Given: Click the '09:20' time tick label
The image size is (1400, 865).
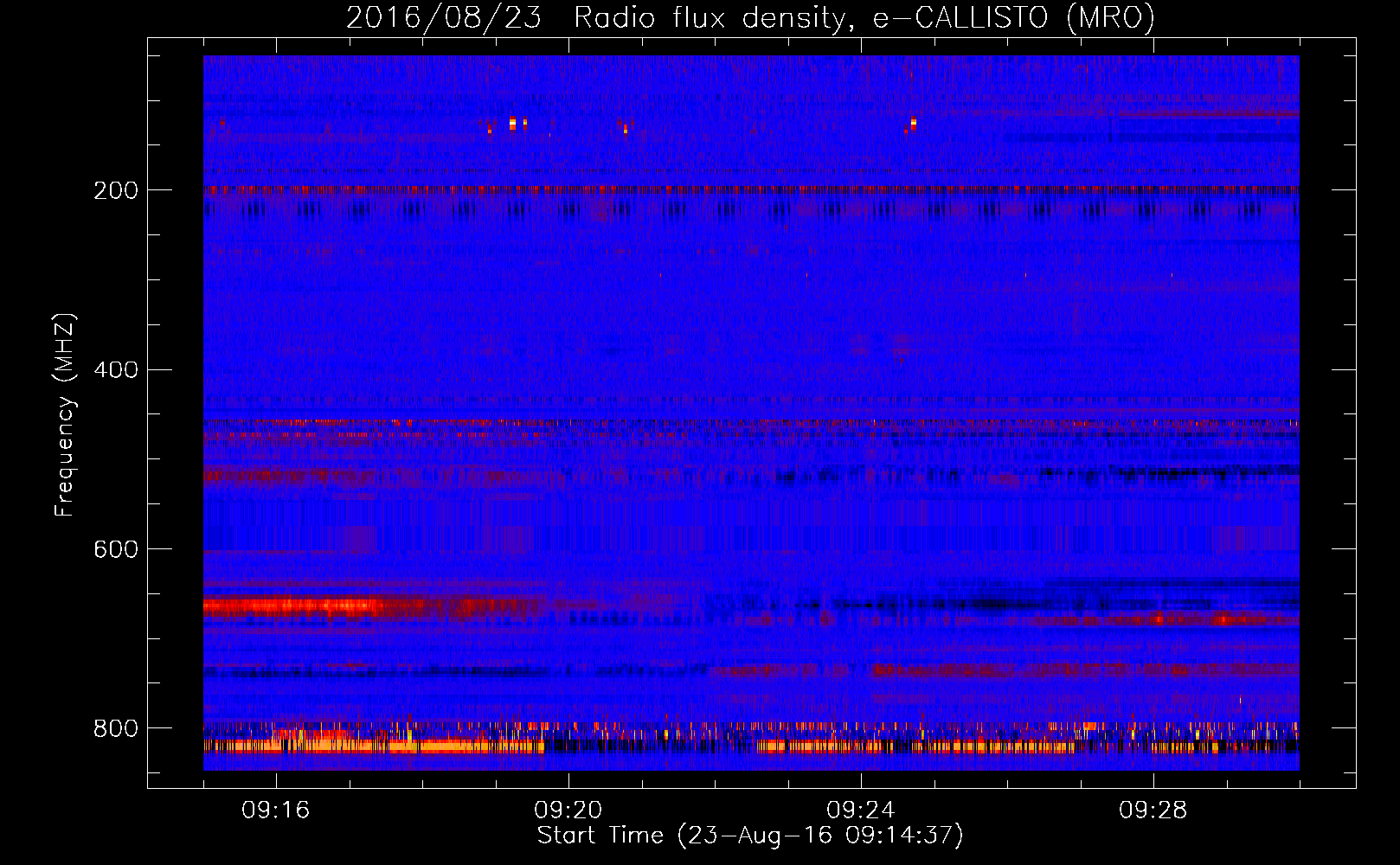Looking at the screenshot, I should (568, 811).
